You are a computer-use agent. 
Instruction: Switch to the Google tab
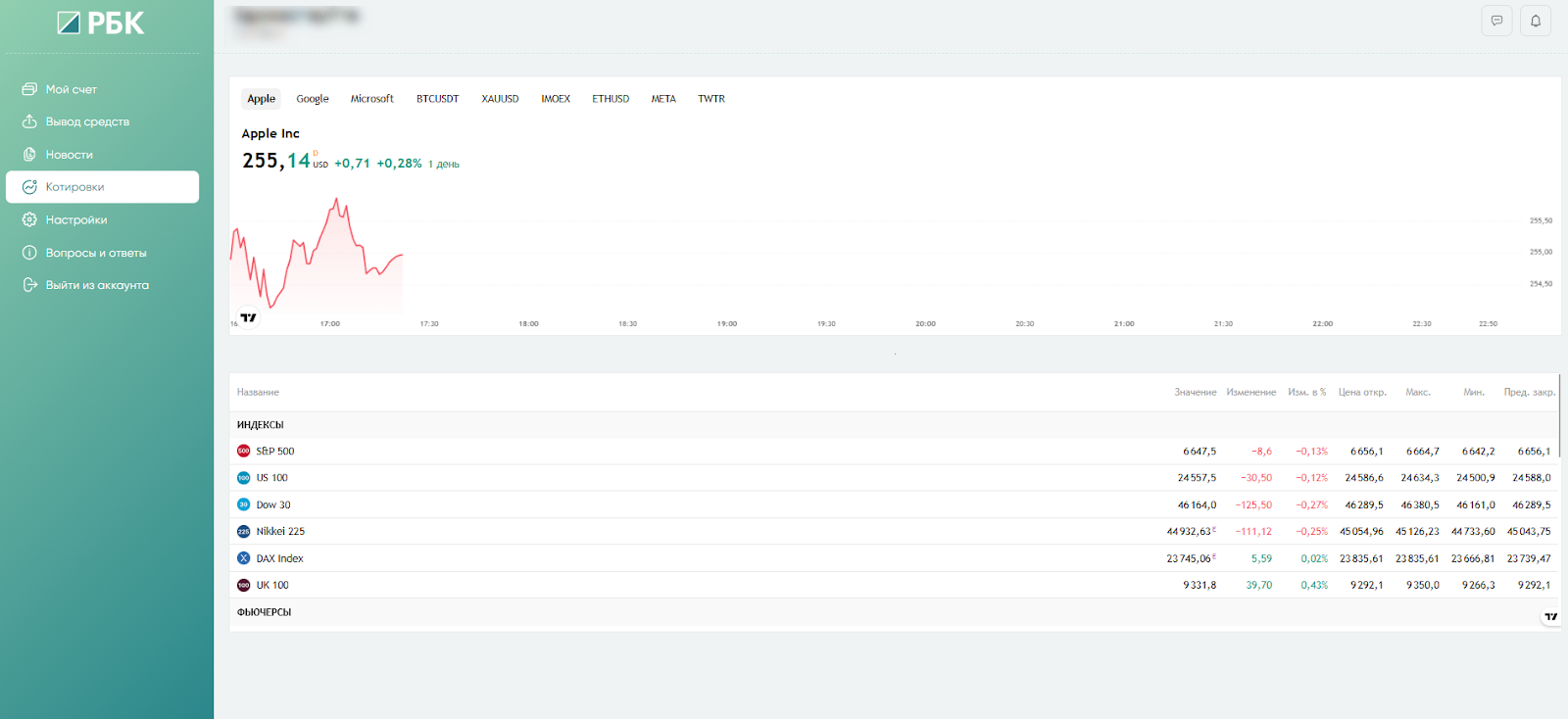(x=313, y=99)
